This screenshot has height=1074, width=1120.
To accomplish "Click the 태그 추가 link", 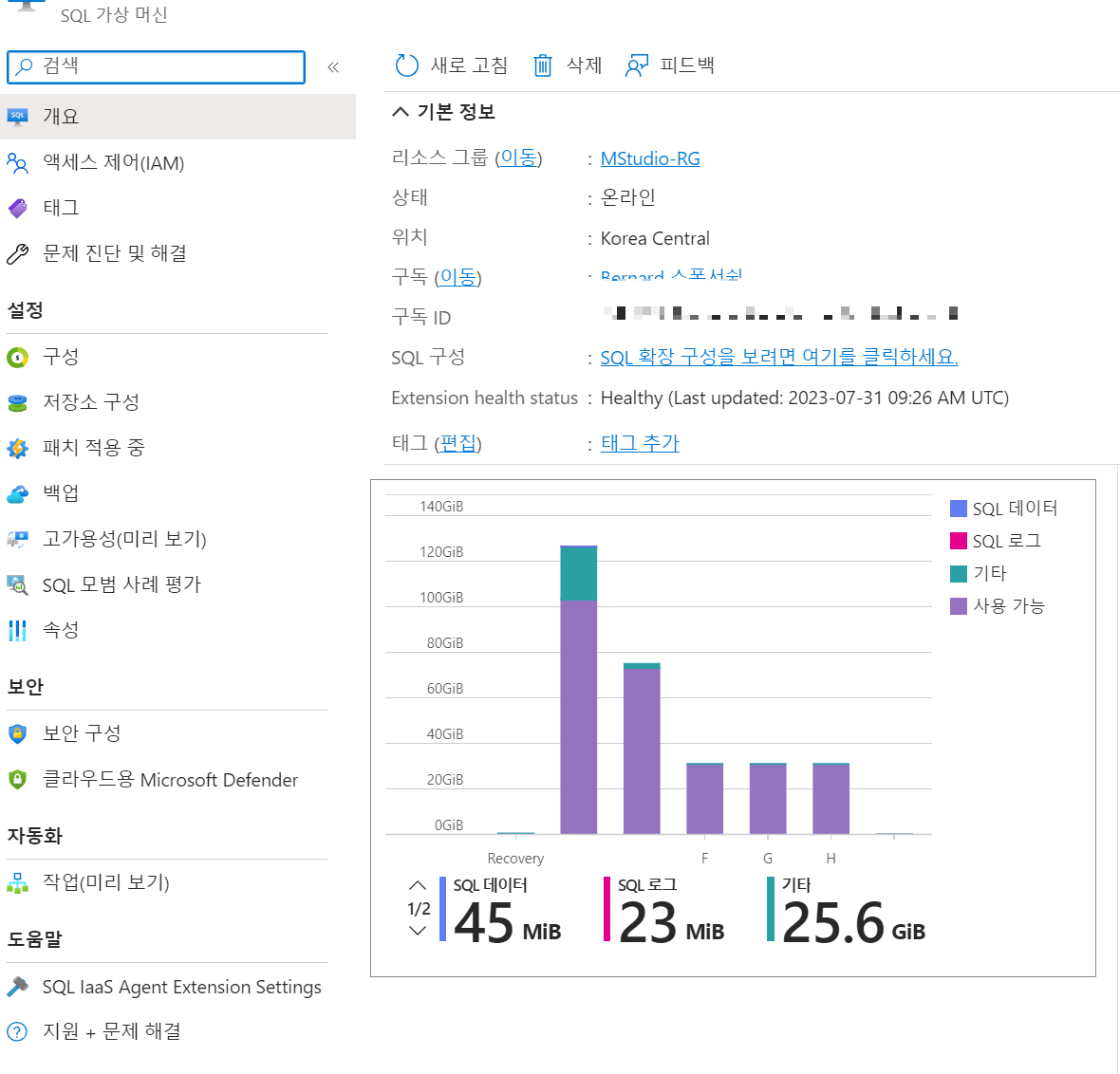I will (x=640, y=443).
